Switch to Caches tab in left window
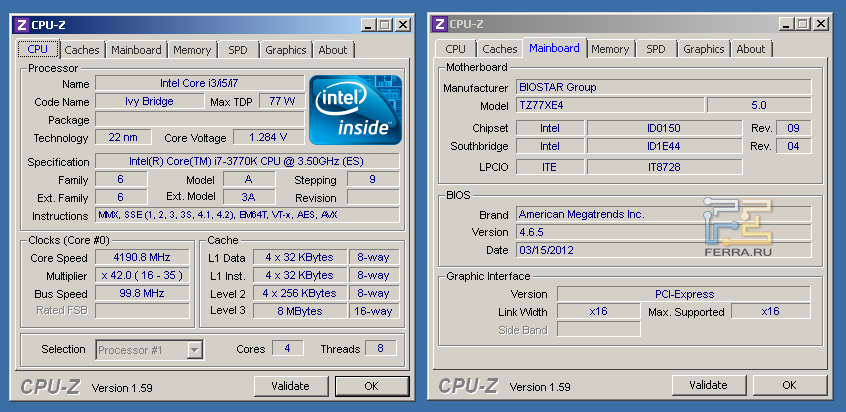This screenshot has height=412, width=846. coord(82,50)
